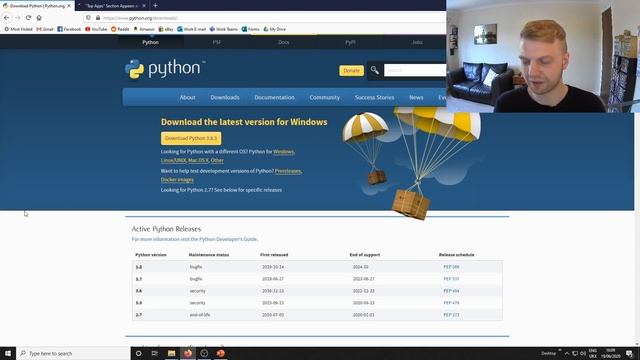640x360 pixels.
Task: Select Jobs in top site bar
Action: (x=417, y=42)
